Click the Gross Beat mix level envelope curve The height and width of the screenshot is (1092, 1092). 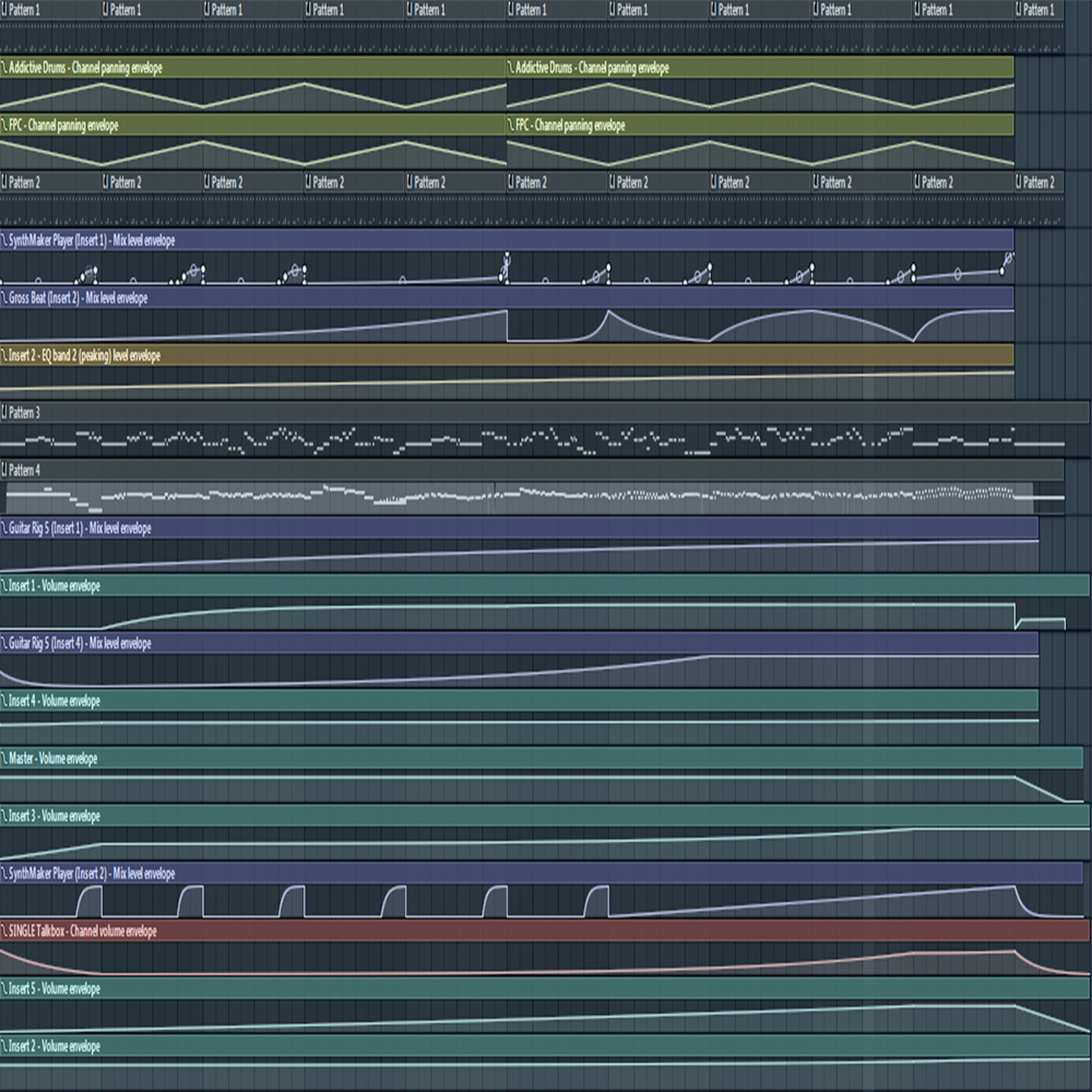(x=507, y=325)
